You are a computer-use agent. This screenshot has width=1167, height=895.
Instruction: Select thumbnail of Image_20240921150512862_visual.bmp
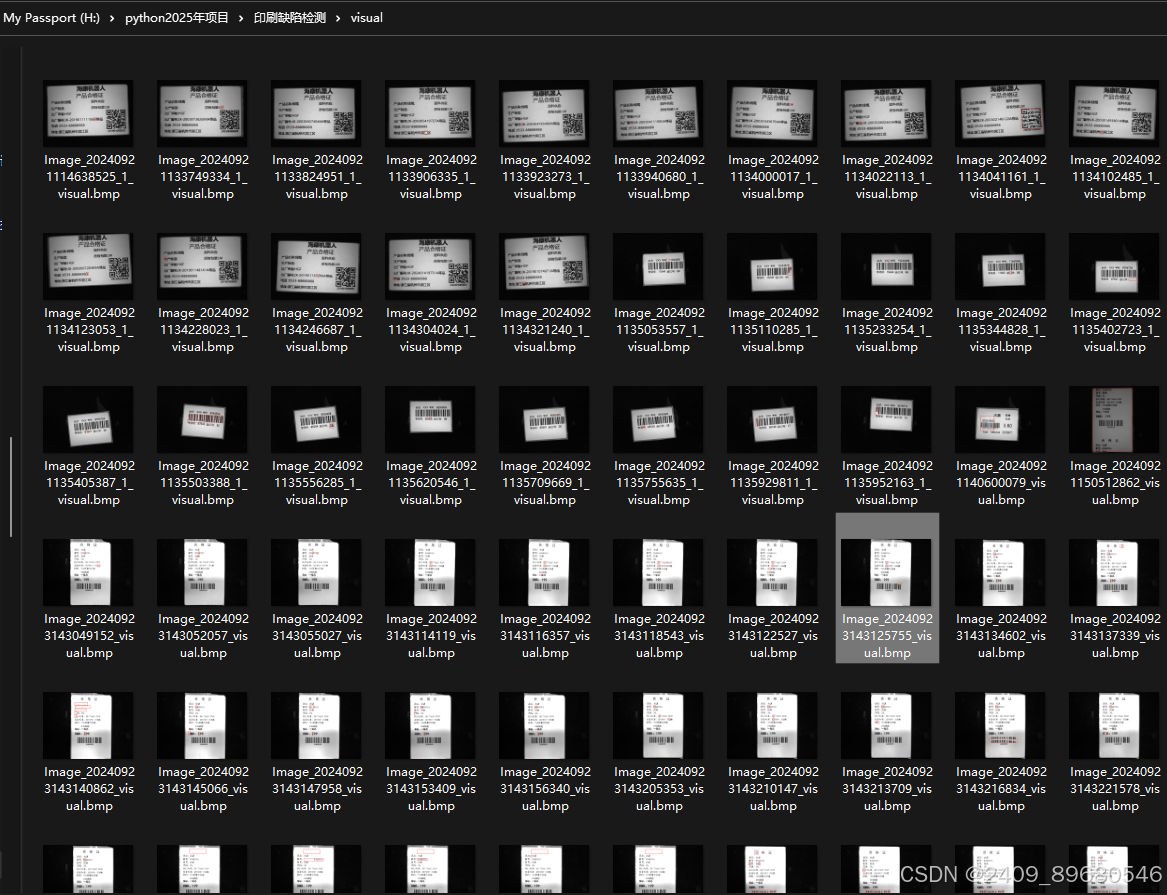pos(1114,420)
